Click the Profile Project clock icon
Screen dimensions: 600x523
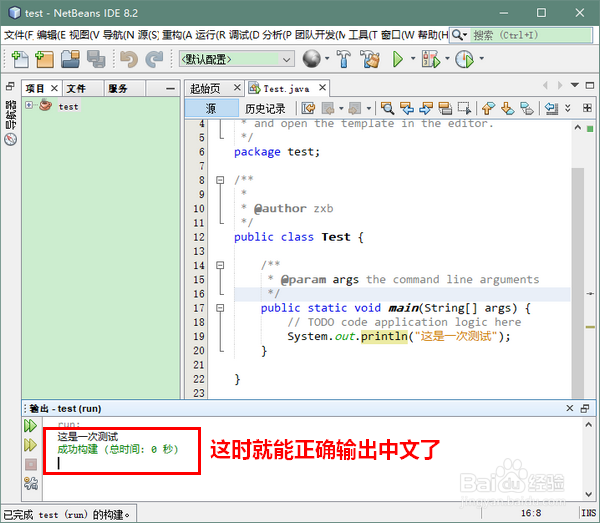(464, 59)
